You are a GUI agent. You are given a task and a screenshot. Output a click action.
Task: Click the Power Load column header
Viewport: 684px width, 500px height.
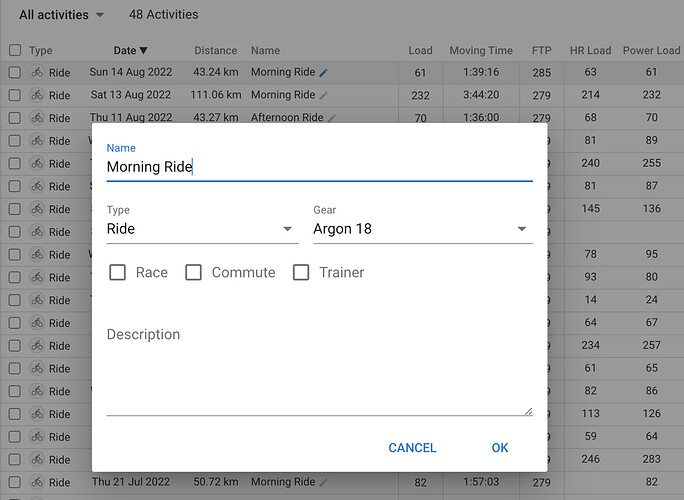tap(651, 51)
